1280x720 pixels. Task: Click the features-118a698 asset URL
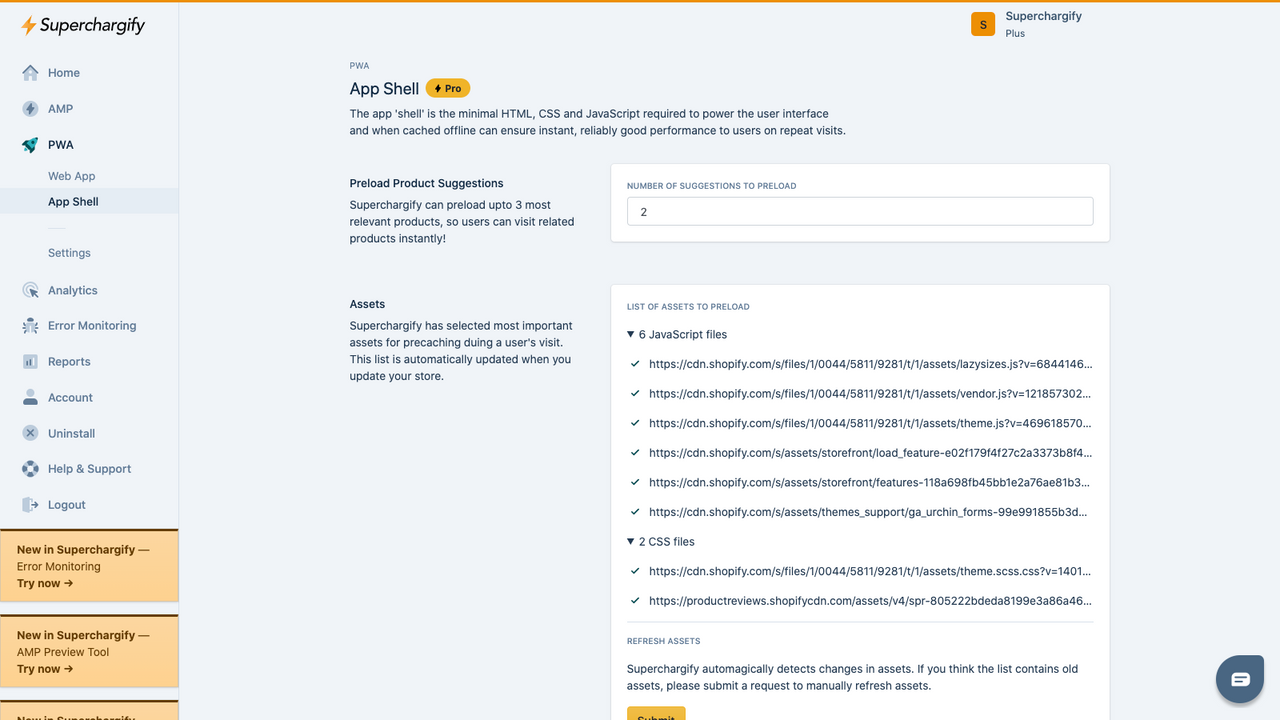(871, 482)
